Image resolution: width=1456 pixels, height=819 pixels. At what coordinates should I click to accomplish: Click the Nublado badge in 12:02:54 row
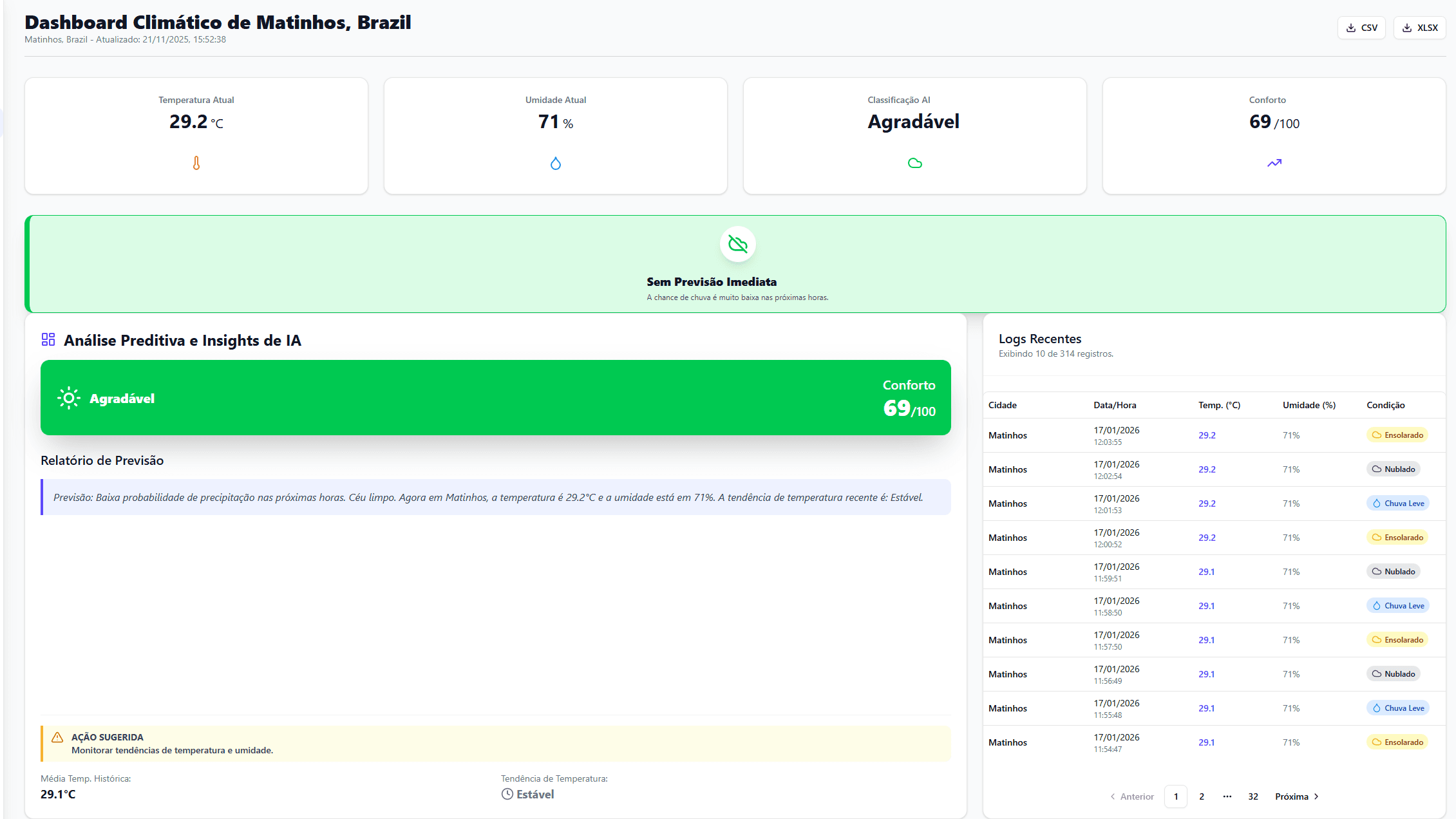1393,469
